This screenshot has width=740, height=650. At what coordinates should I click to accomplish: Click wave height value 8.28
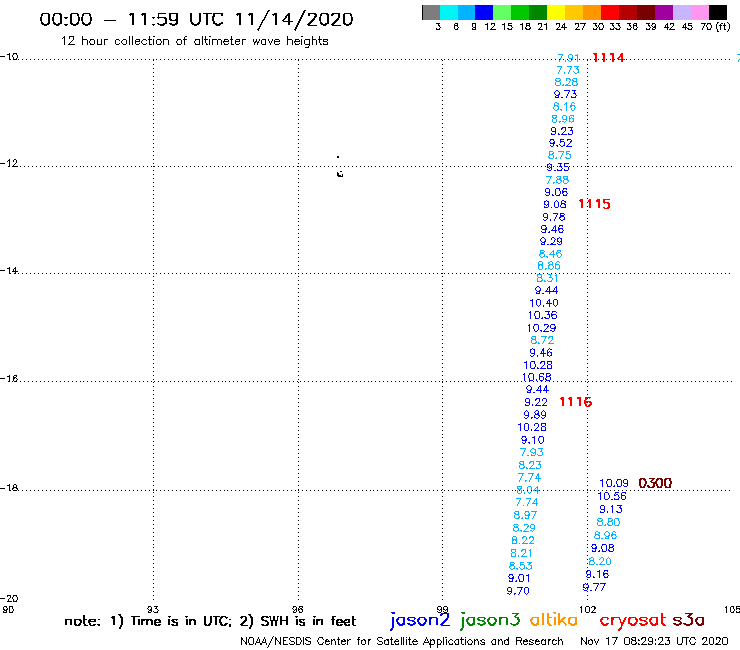566,82
